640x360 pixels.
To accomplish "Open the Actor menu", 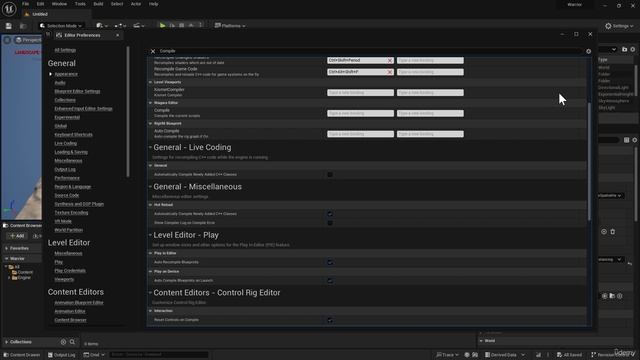I will 136,4.
